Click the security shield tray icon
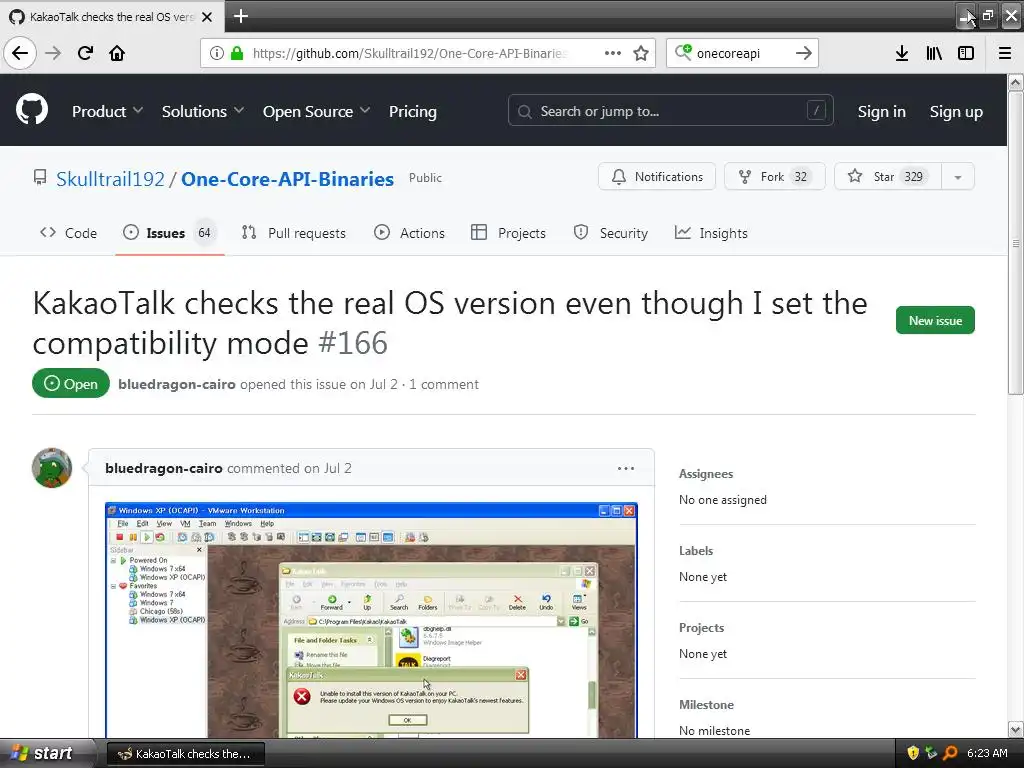This screenshot has width=1024, height=768. tap(914, 753)
